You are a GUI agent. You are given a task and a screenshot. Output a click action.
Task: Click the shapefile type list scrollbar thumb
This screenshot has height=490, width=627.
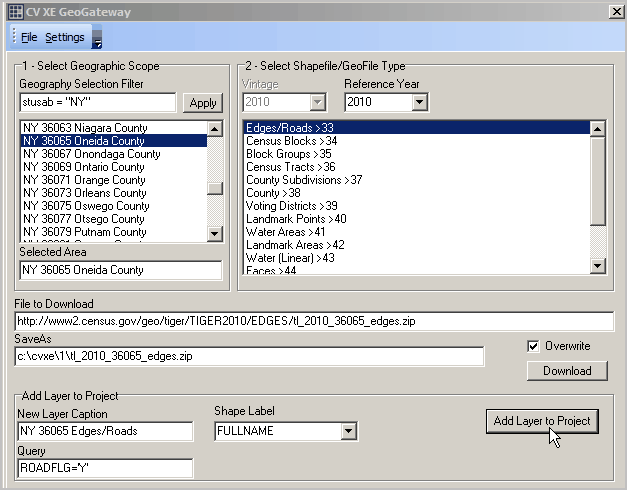coord(597,182)
